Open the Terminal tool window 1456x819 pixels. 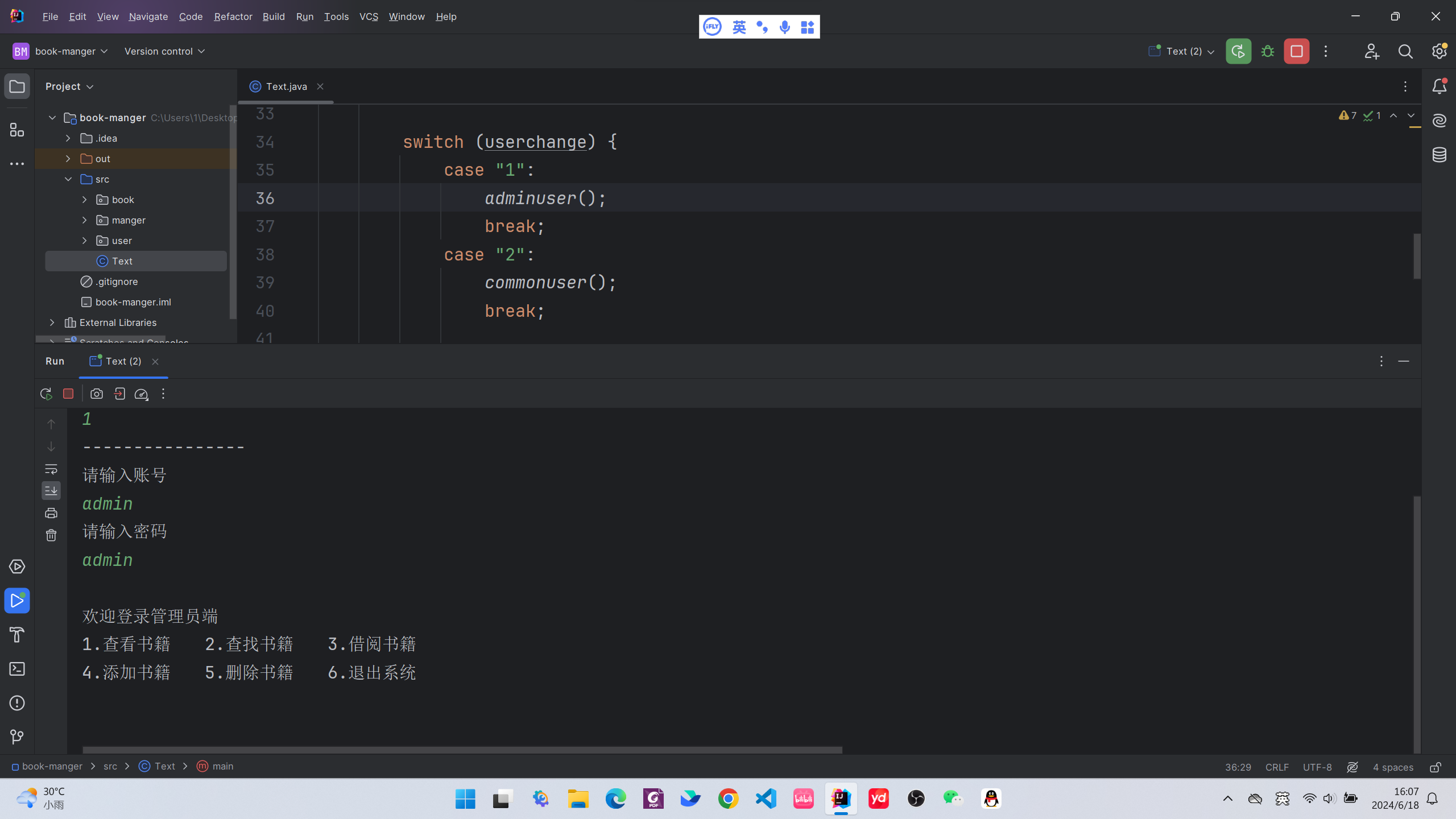[17, 669]
